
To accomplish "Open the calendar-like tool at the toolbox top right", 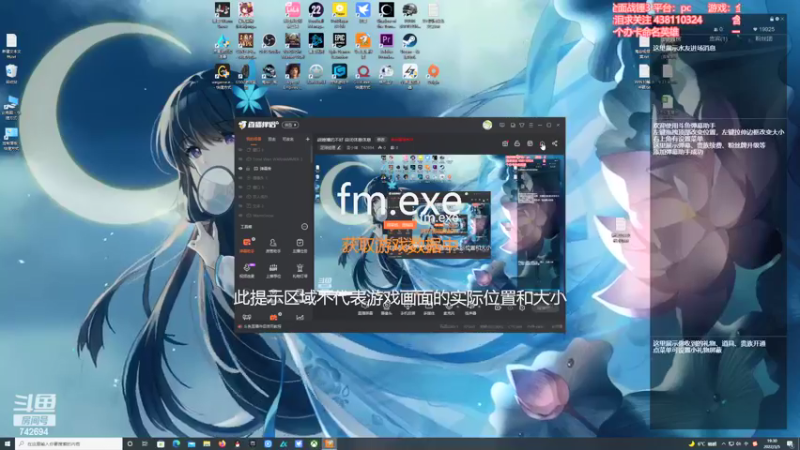I will (299, 244).
